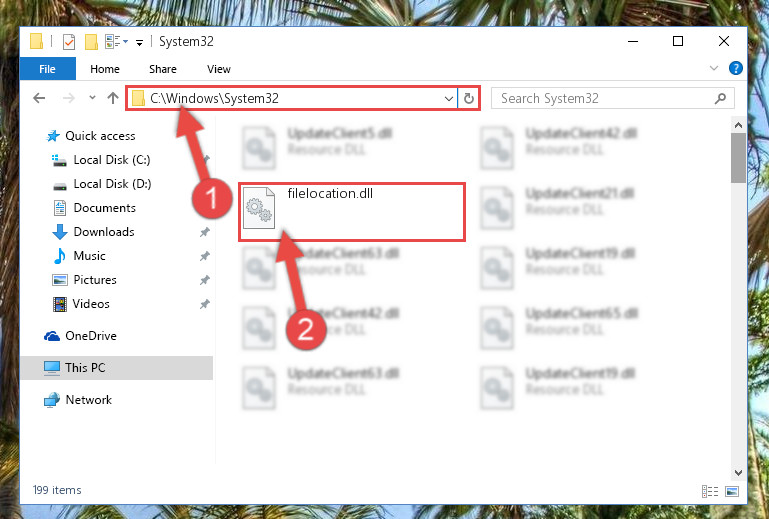
Task: Switch to the View ribbon tab
Action: (219, 69)
